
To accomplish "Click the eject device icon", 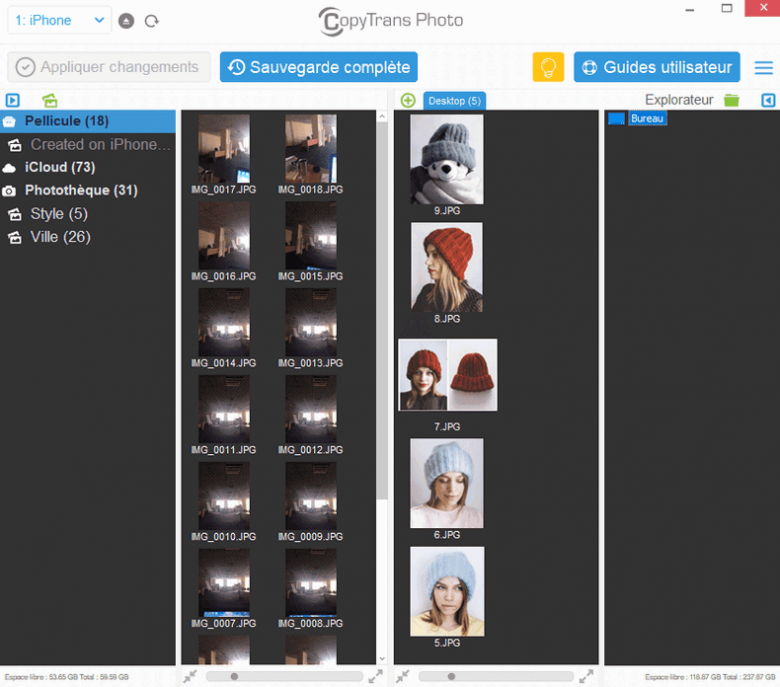I will pos(126,21).
